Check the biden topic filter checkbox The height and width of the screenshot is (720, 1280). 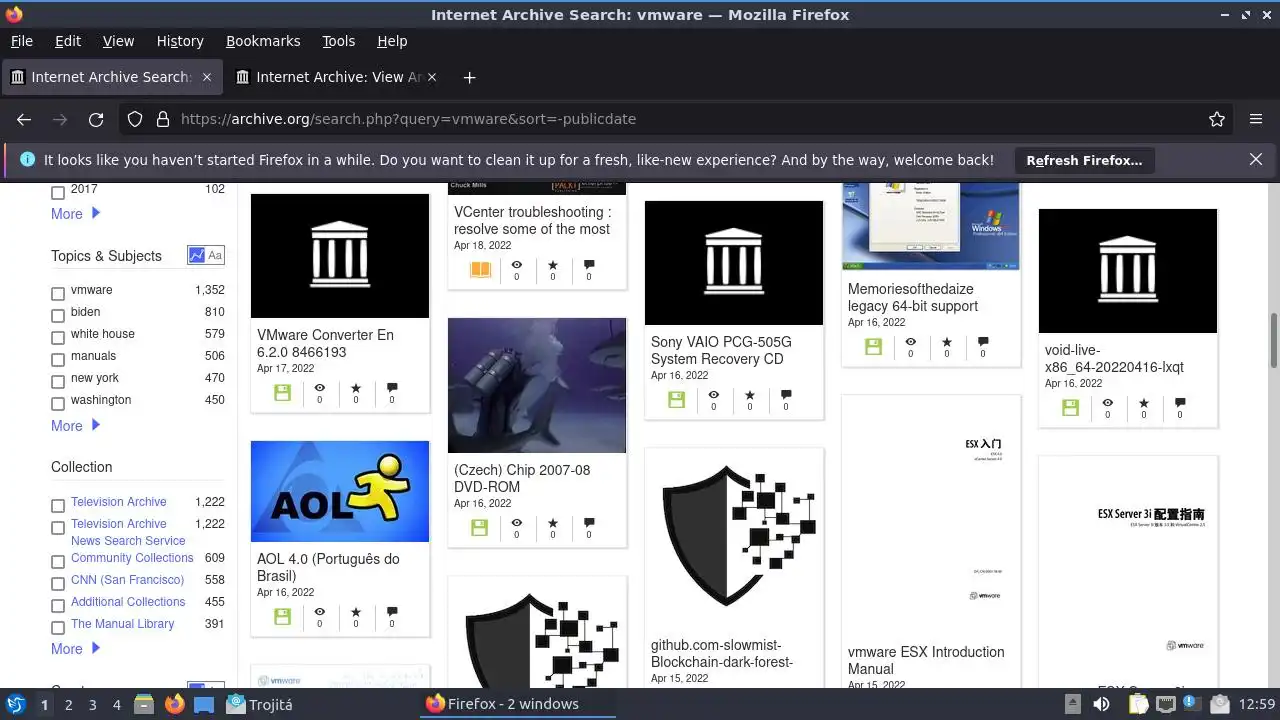[58, 316]
